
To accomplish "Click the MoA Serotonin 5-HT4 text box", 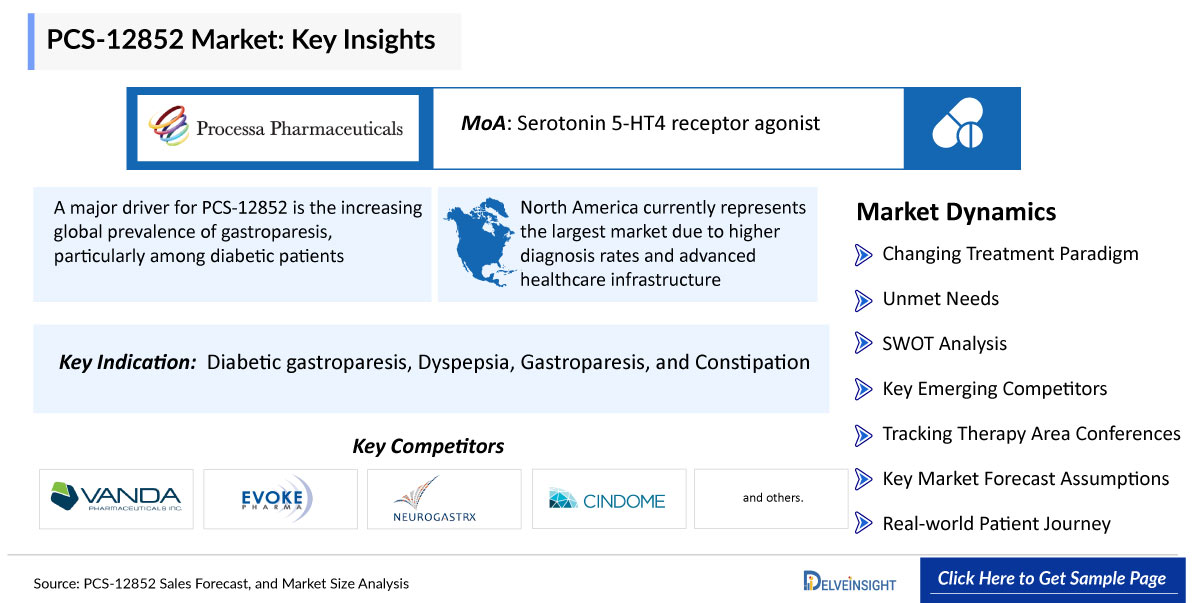I will 667,126.
